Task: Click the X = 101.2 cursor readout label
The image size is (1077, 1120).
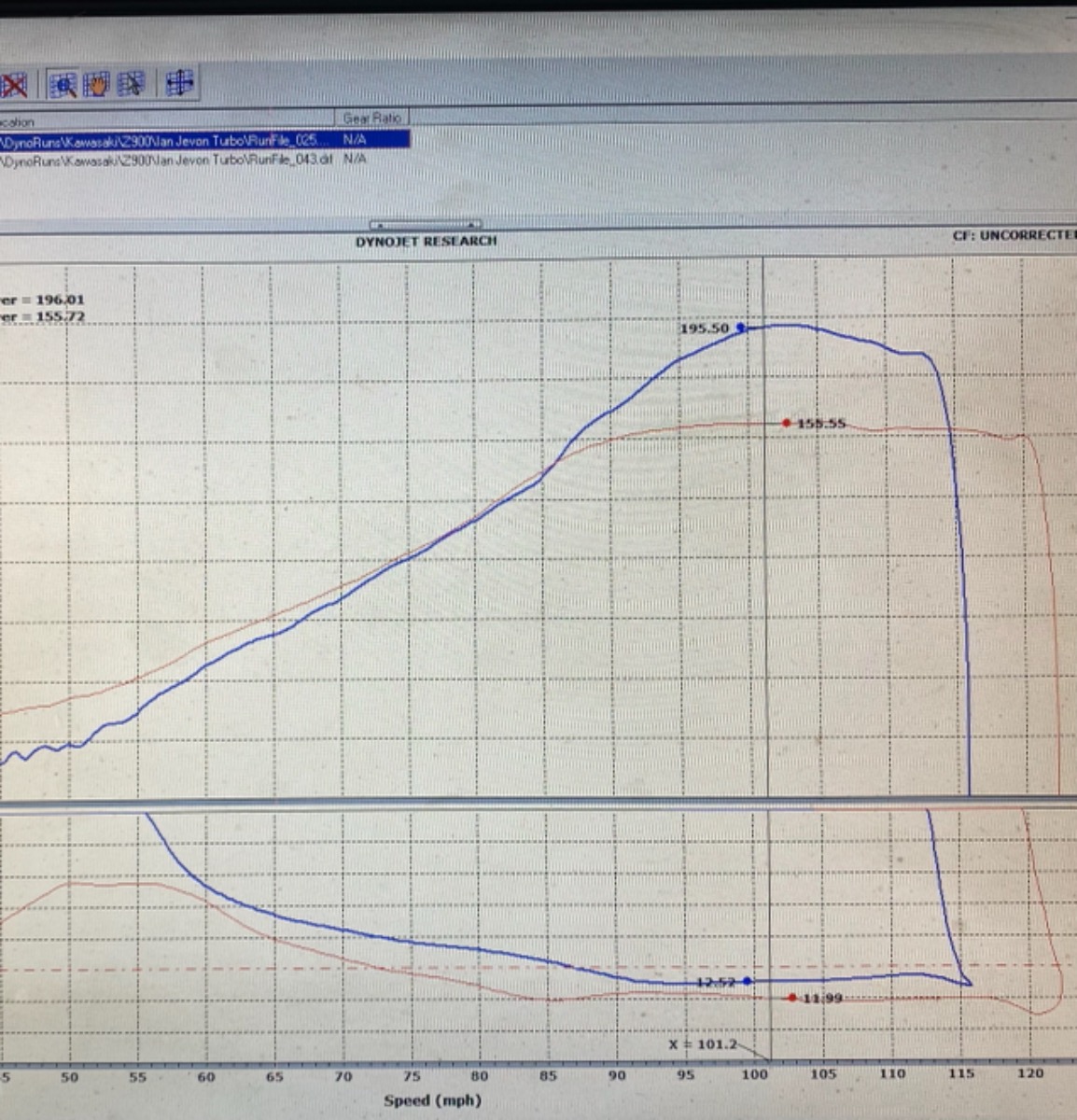Action: (x=703, y=1043)
